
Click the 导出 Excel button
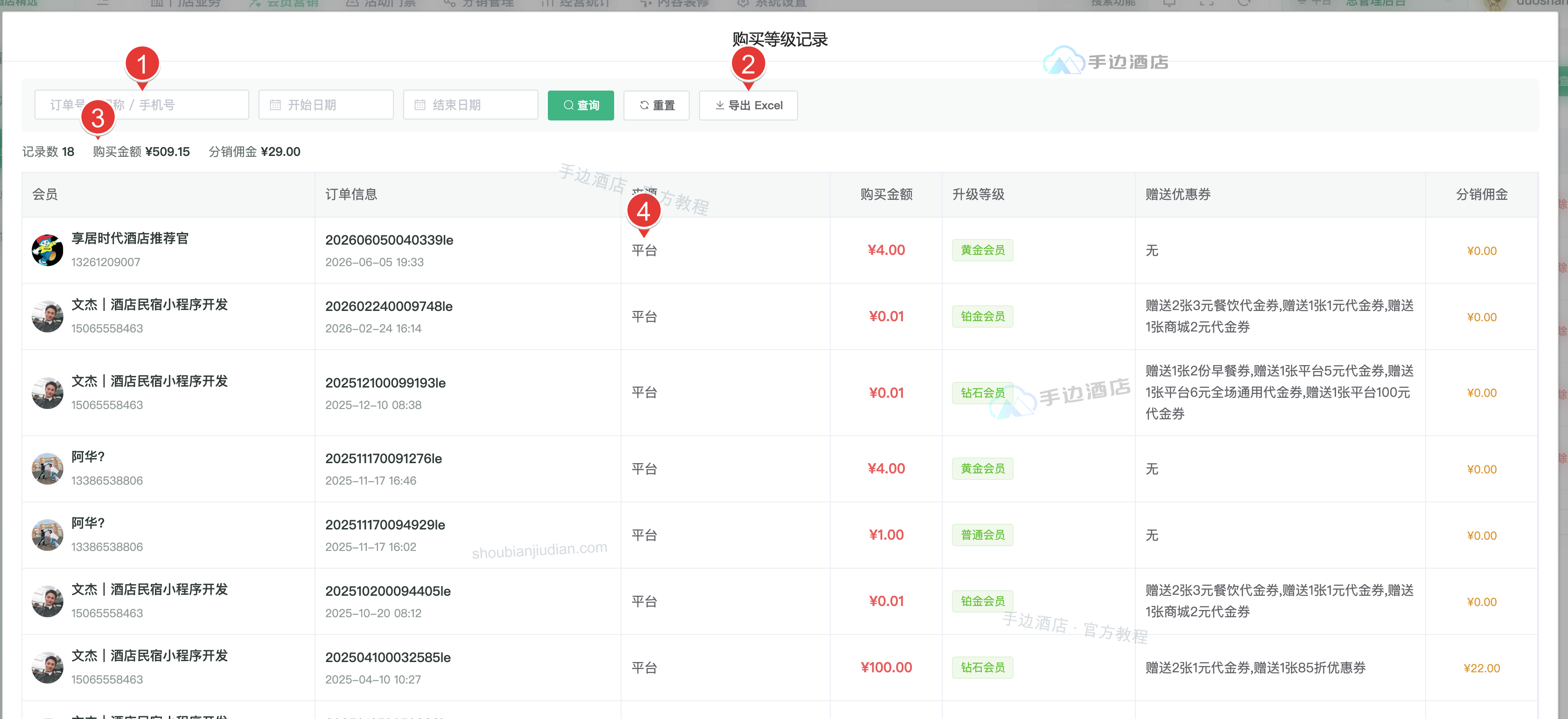click(x=748, y=106)
